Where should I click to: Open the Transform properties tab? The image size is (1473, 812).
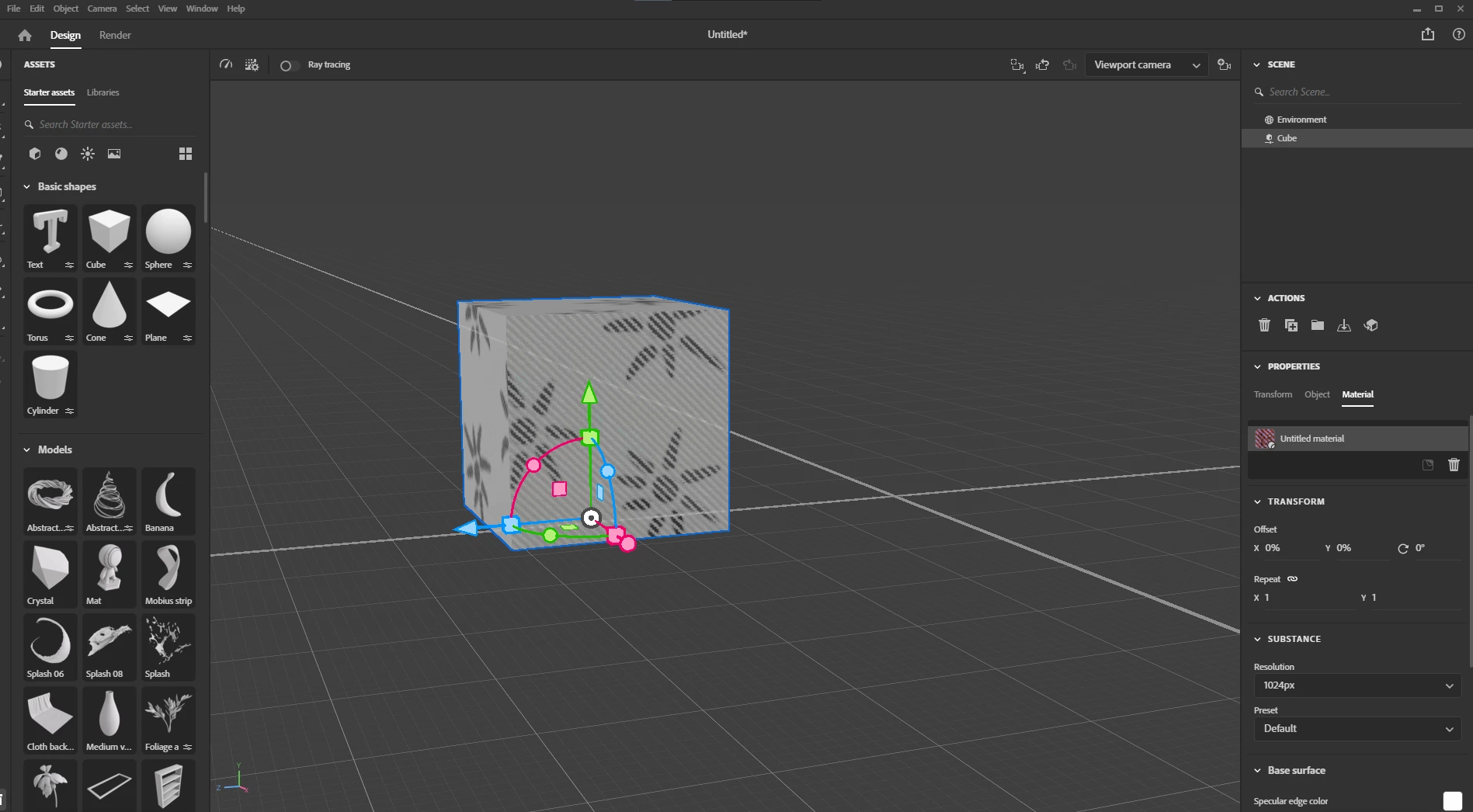[x=1273, y=394]
